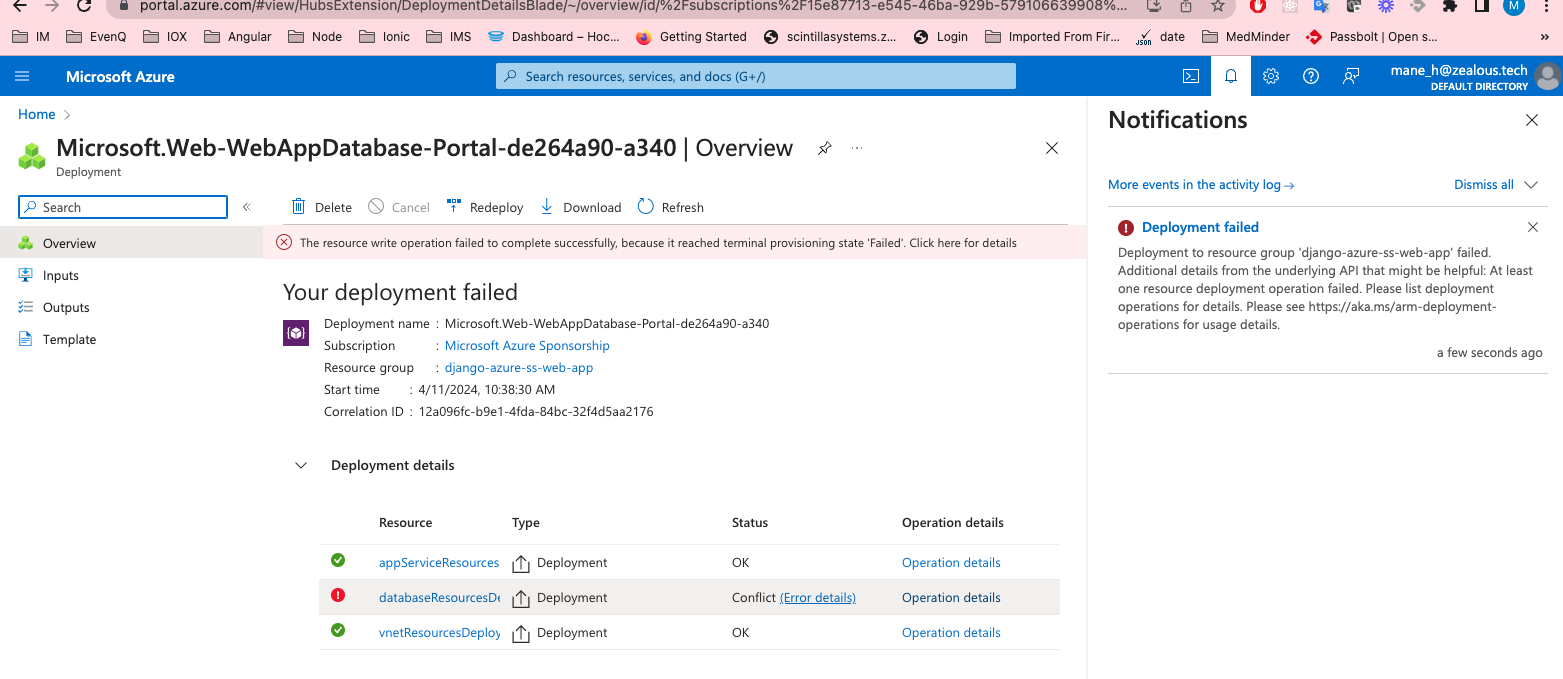Open the Passbolt bookmark

tap(1371, 37)
